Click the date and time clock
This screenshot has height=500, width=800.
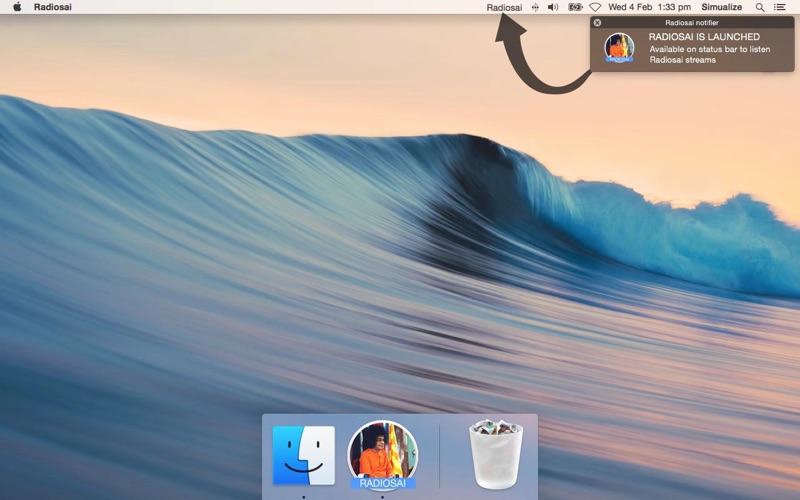649,7
